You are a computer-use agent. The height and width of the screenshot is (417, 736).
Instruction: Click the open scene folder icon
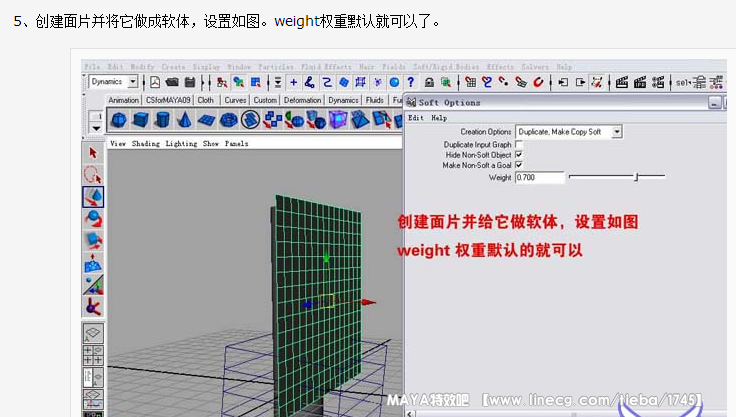tap(172, 83)
